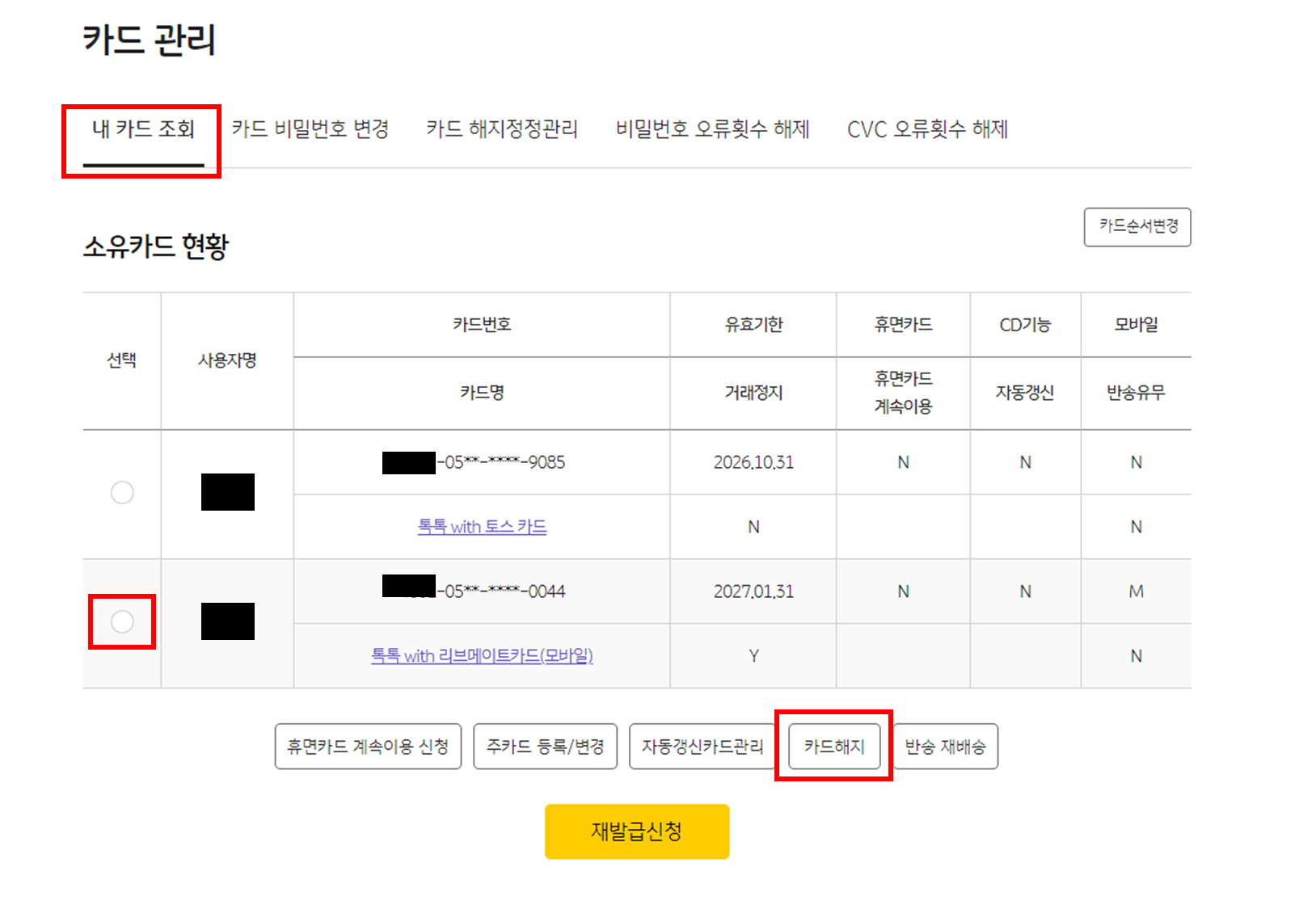Open the 톡톡 with 토스 카드 link

(x=482, y=527)
